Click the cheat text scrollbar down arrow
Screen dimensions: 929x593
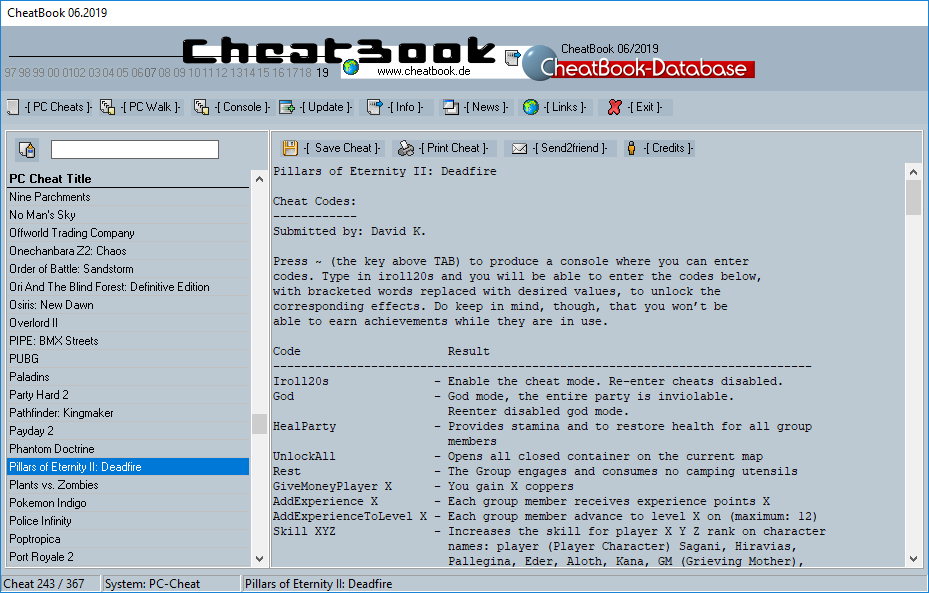[913, 558]
